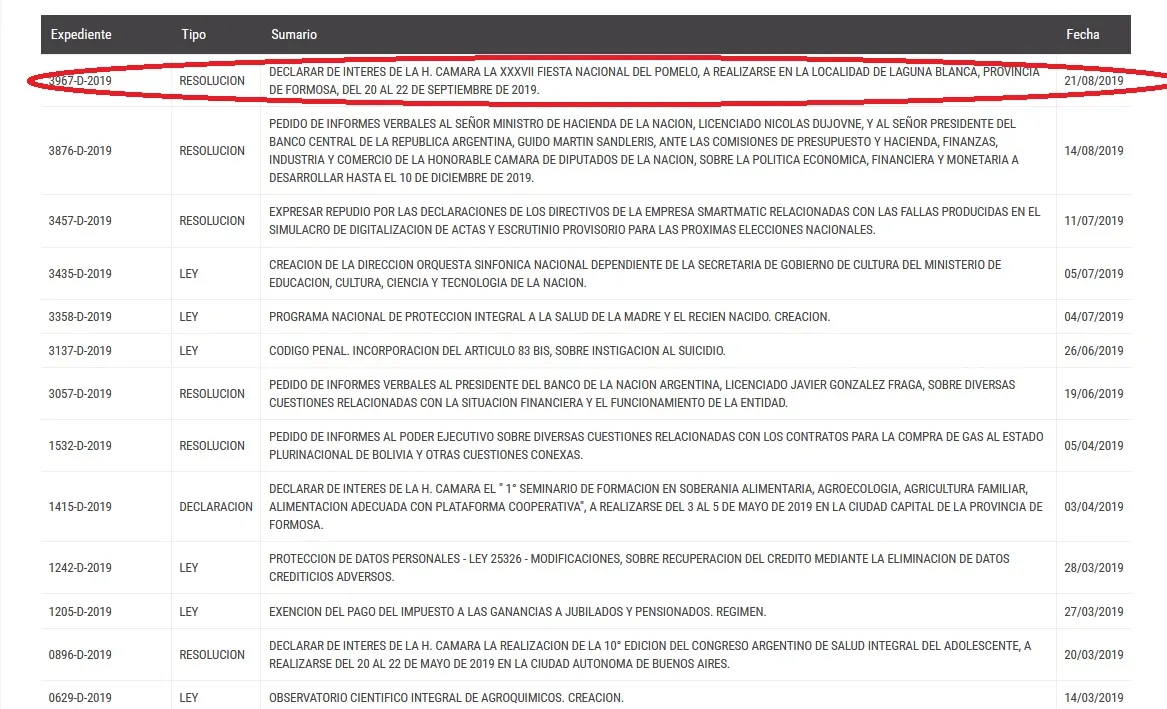This screenshot has height=709, width=1167.
Task: Click the Proteccion de Datos Personales summary
Action: (x=639, y=568)
